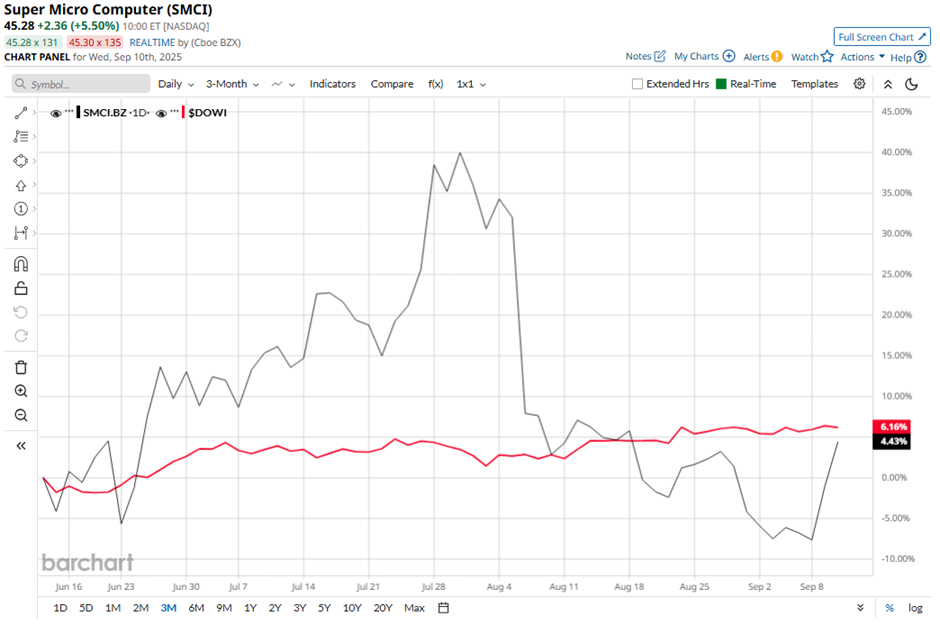940x625 pixels.
Task: Delete drawings with the trash icon
Action: (x=21, y=367)
